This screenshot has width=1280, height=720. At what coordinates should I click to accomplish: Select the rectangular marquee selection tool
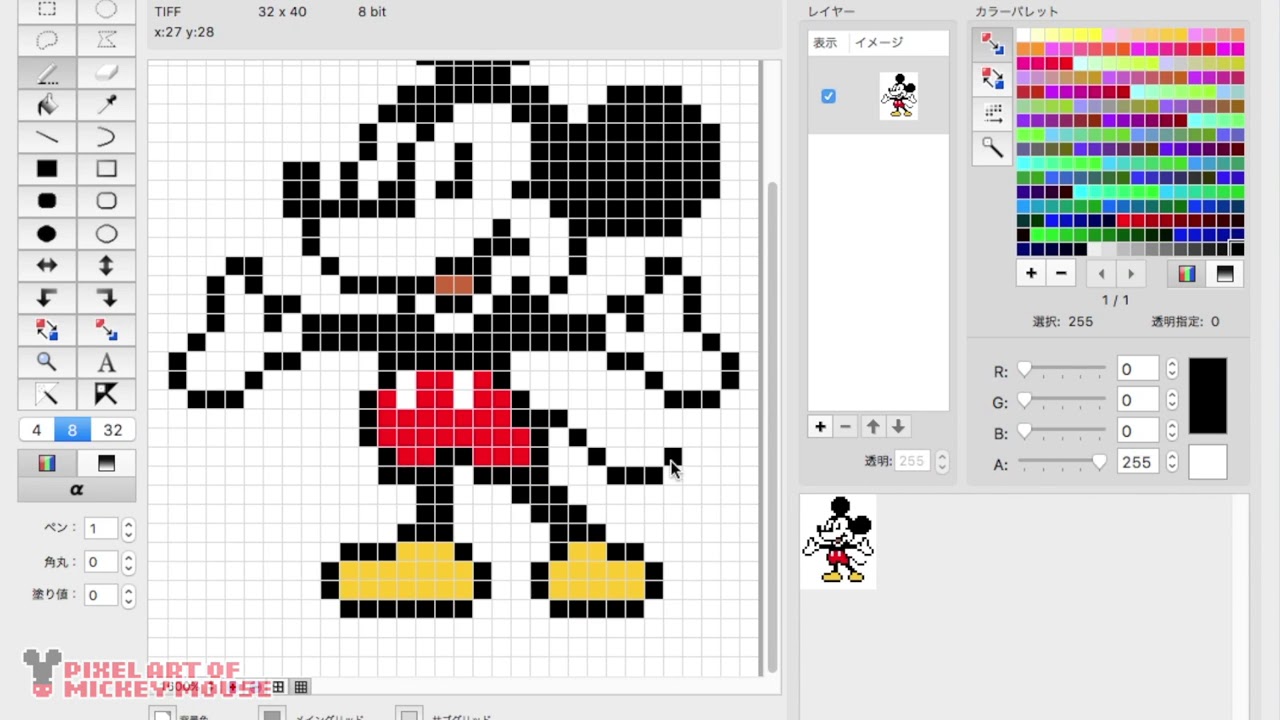click(47, 10)
